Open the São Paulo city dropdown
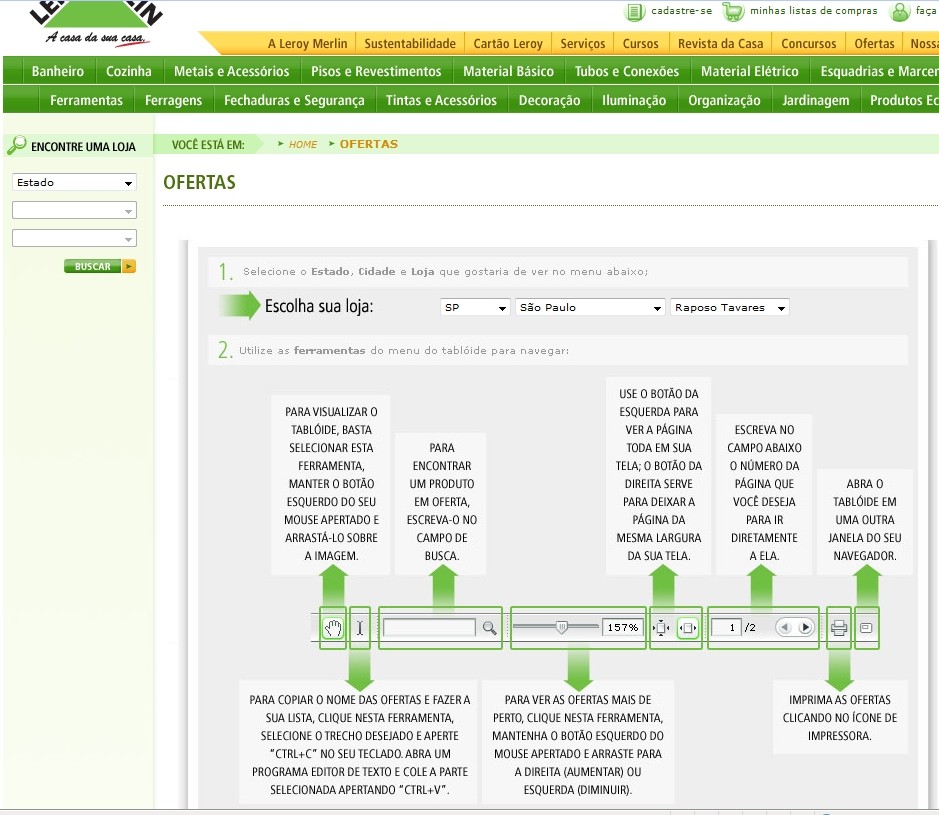Image resolution: width=939 pixels, height=815 pixels. [590, 308]
